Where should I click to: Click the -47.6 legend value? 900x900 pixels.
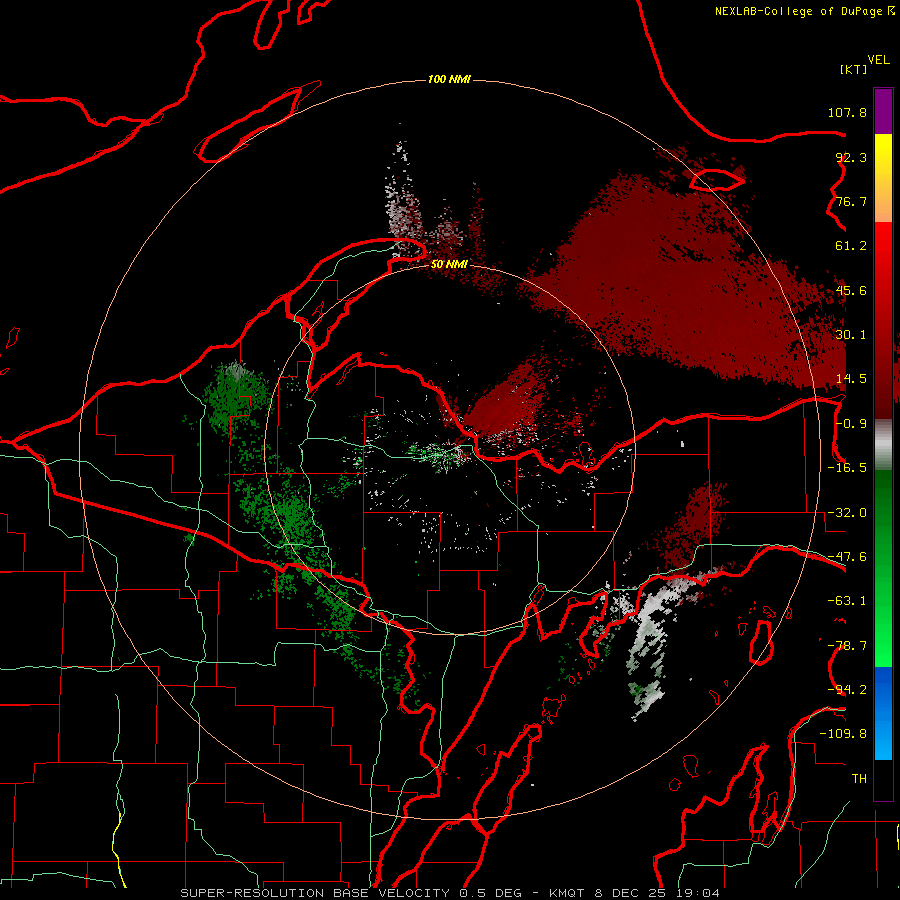[847, 557]
